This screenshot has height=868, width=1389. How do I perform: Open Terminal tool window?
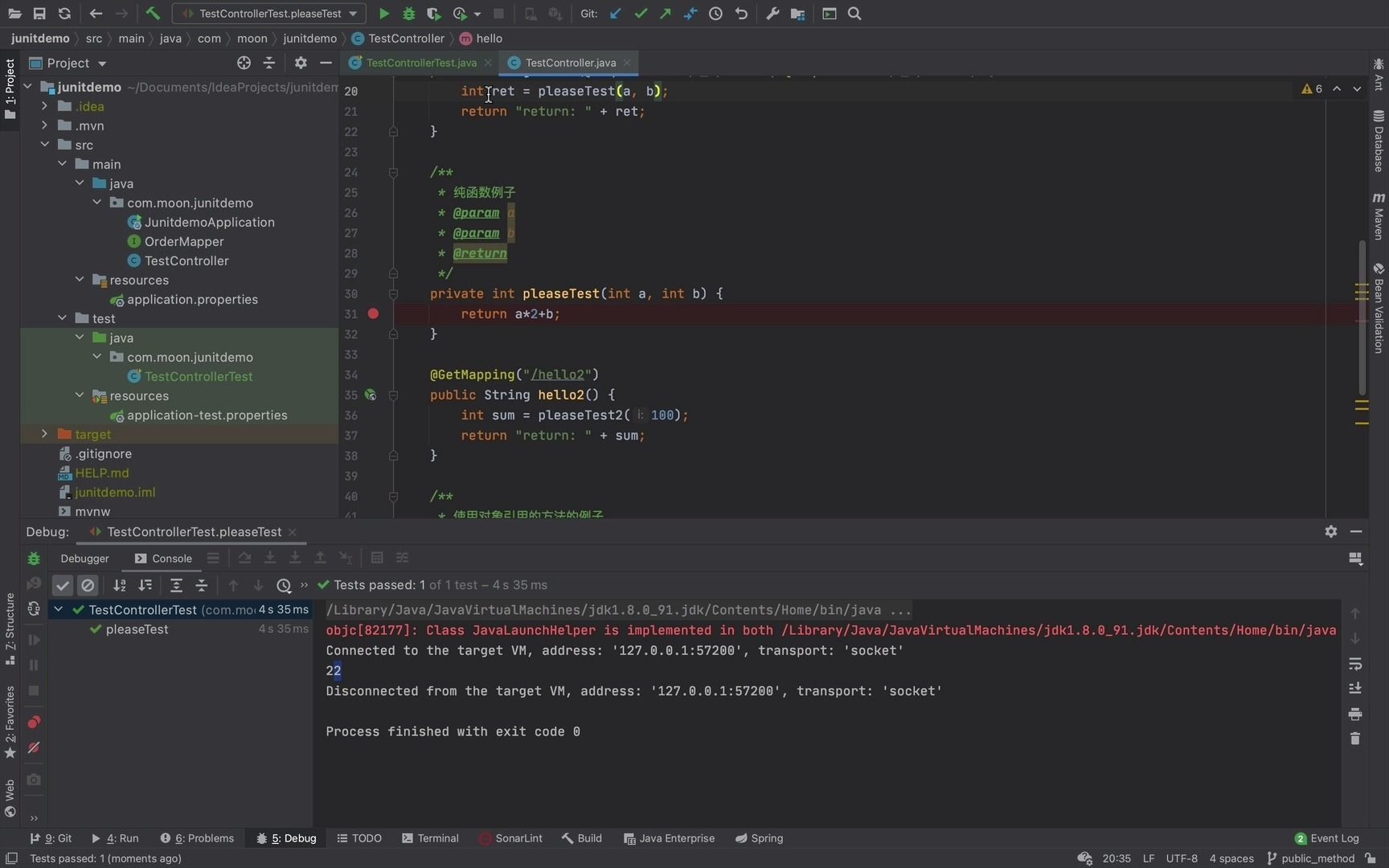coord(430,838)
